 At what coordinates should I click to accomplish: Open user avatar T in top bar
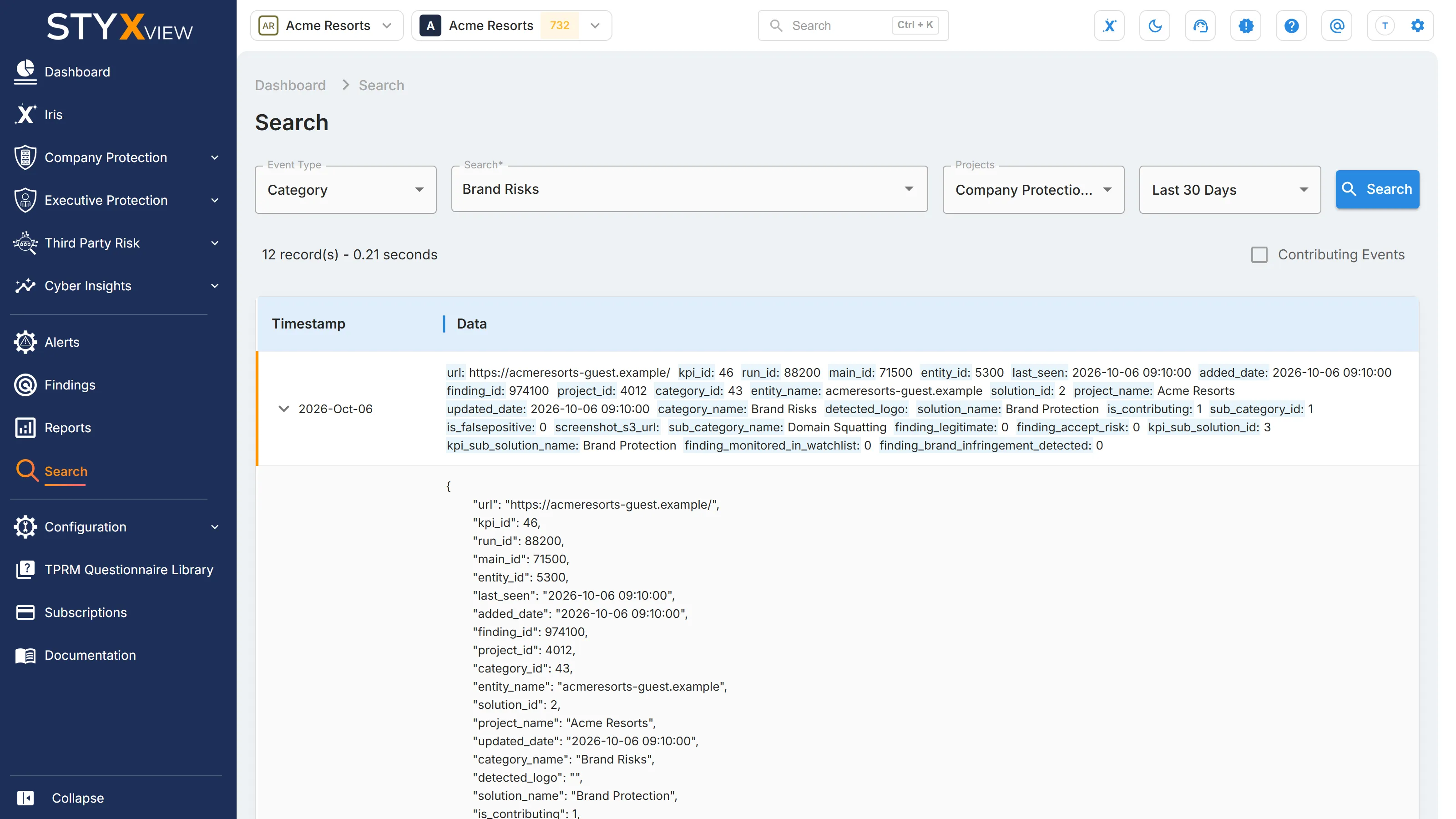pos(1384,25)
